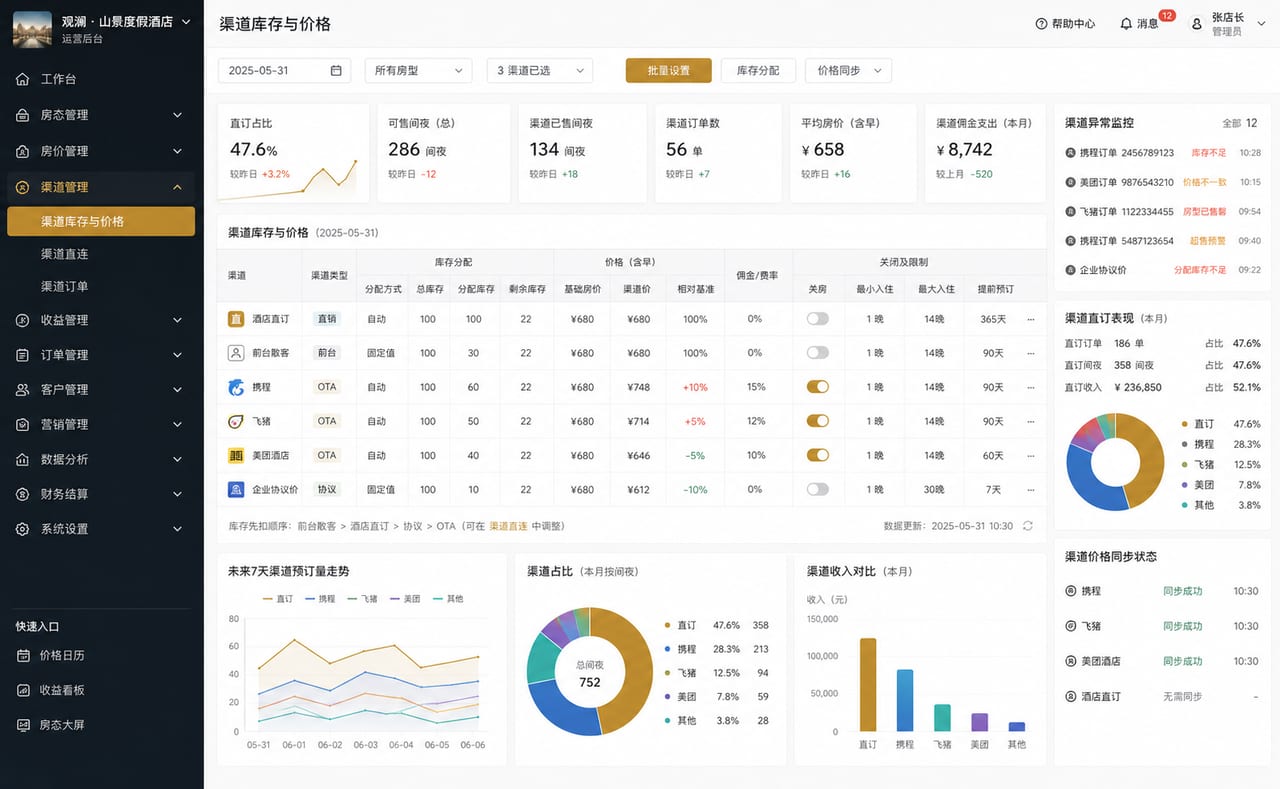1280x789 pixels.
Task: Disable 关房 switch for 携程
Action: click(818, 387)
